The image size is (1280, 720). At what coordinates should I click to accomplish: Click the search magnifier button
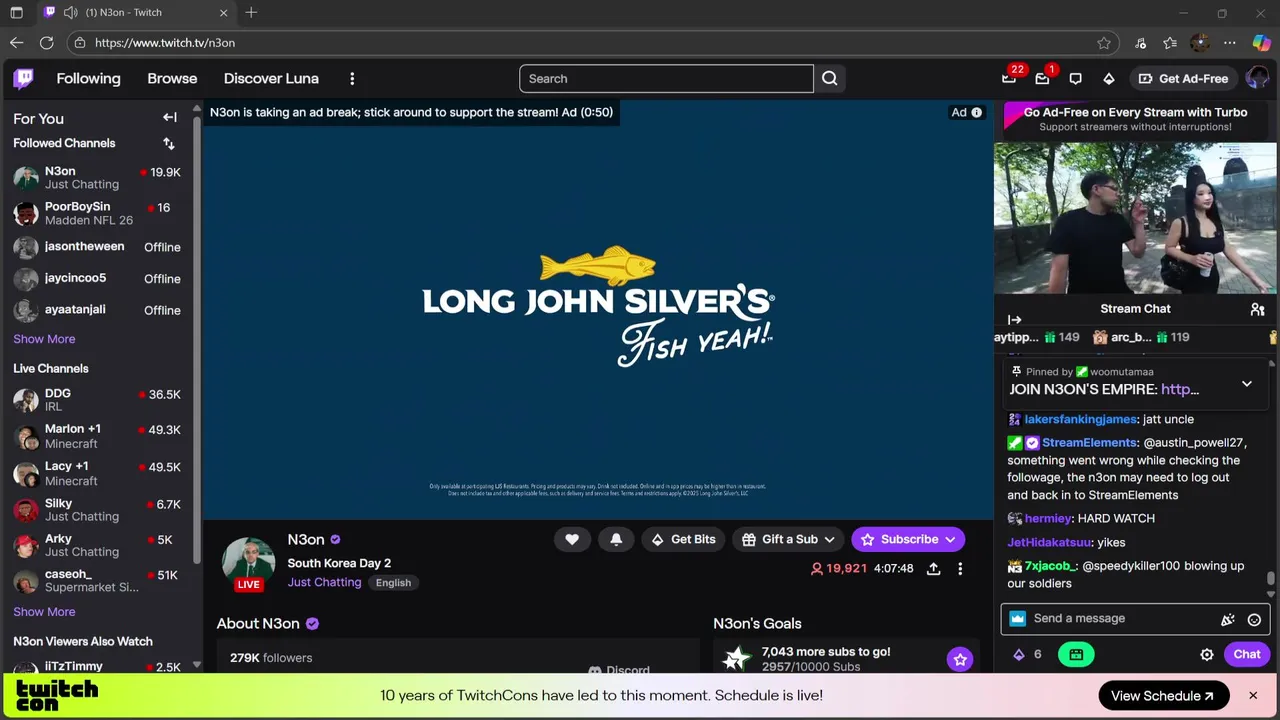coord(830,79)
